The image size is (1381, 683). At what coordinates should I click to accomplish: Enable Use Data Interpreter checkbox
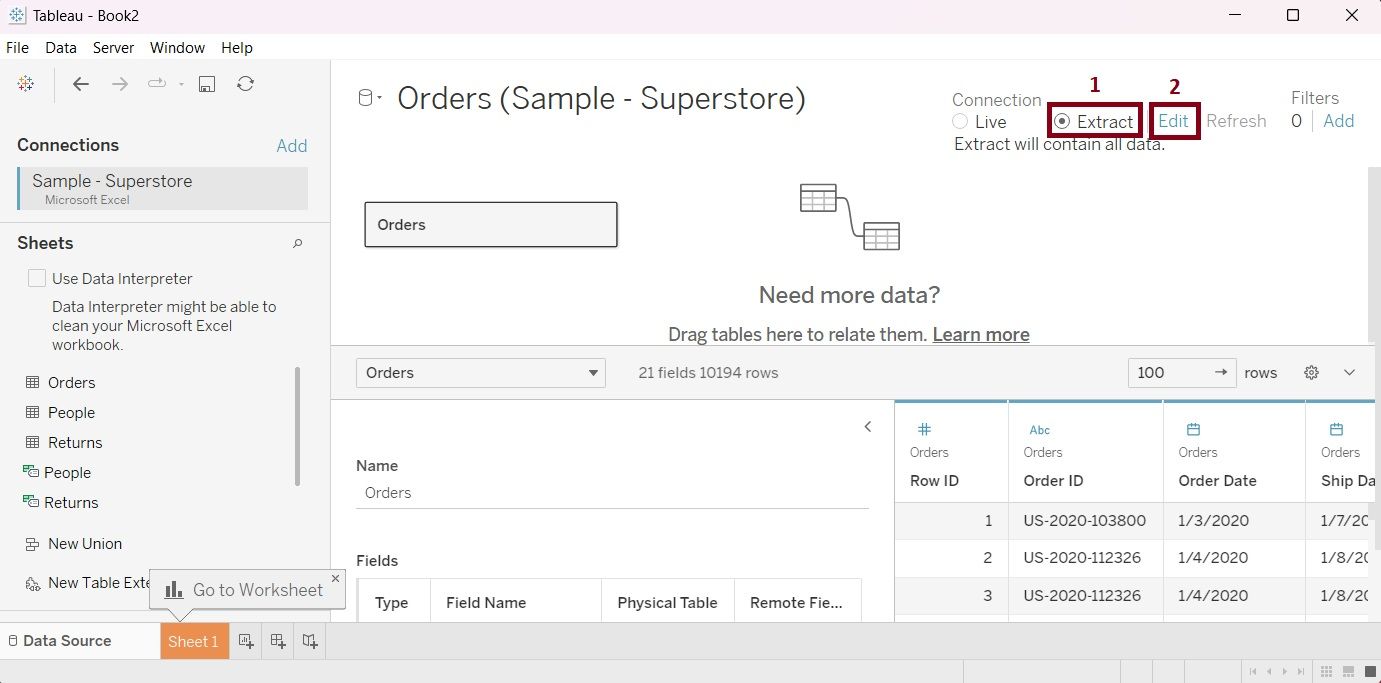(x=37, y=278)
